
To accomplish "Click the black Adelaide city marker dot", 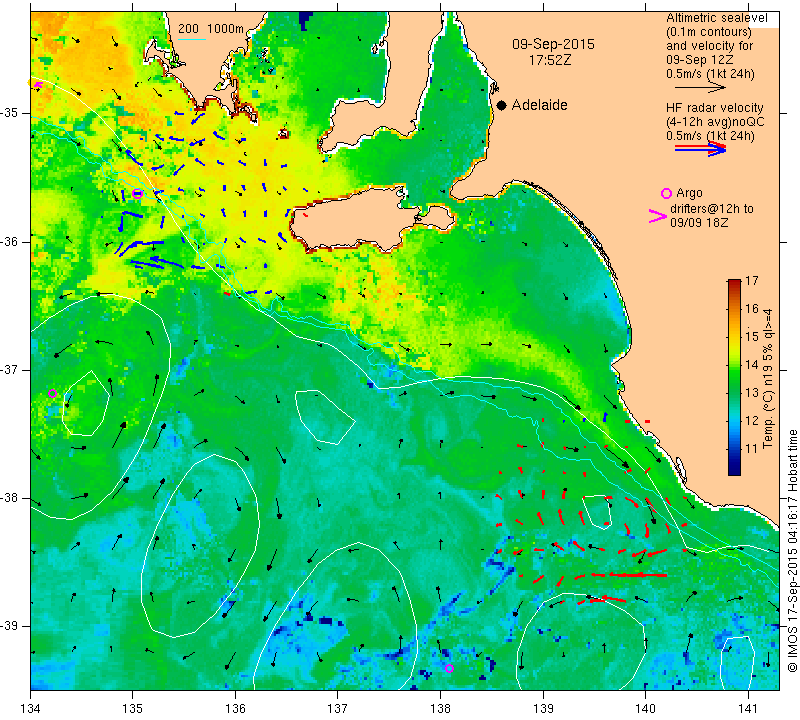I will [502, 105].
